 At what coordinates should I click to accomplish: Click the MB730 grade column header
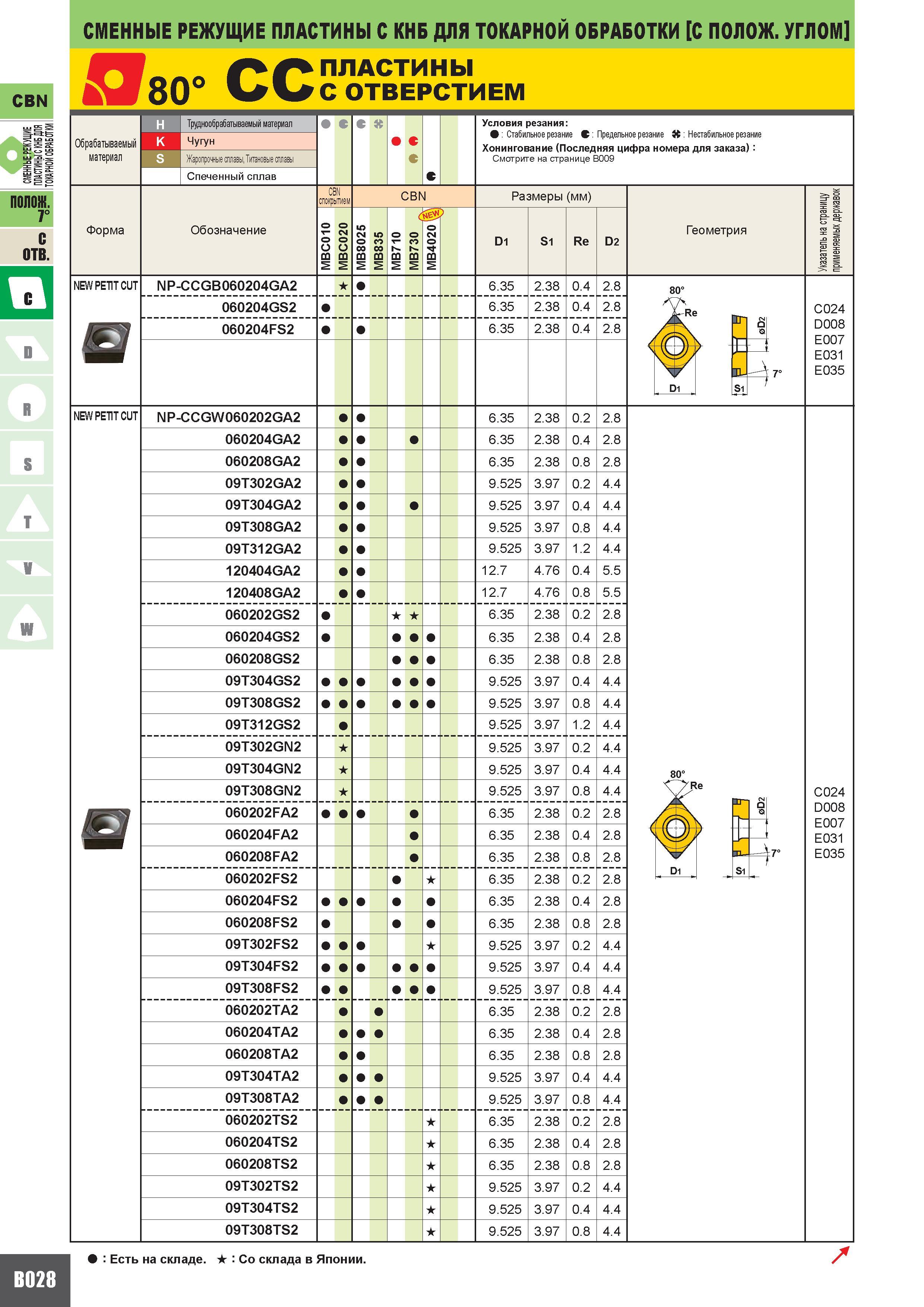(414, 250)
